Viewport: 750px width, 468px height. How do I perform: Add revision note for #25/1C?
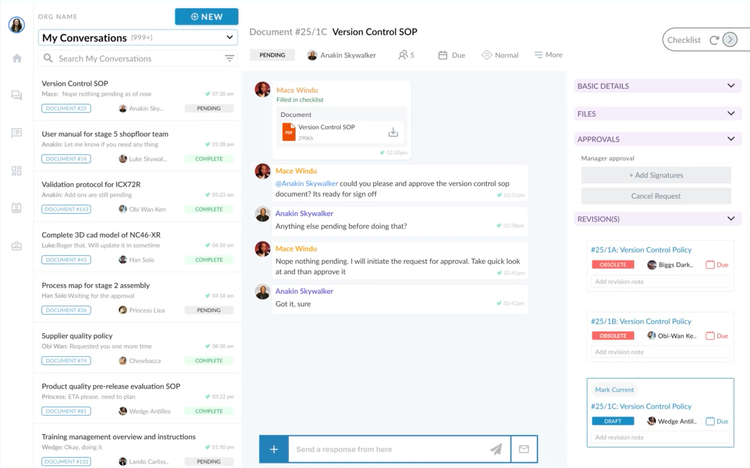660,437
